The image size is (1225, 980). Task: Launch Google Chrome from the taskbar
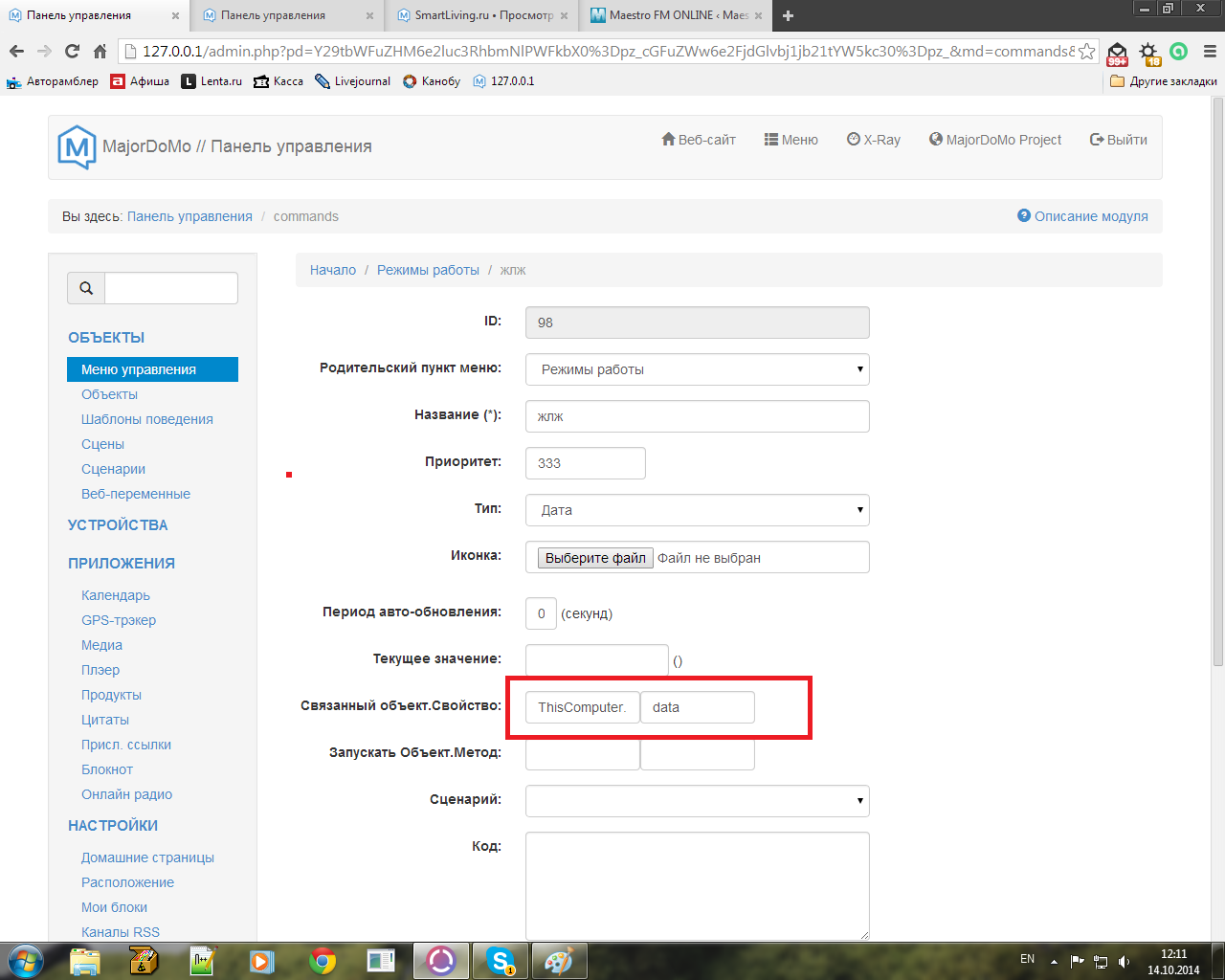click(x=323, y=960)
